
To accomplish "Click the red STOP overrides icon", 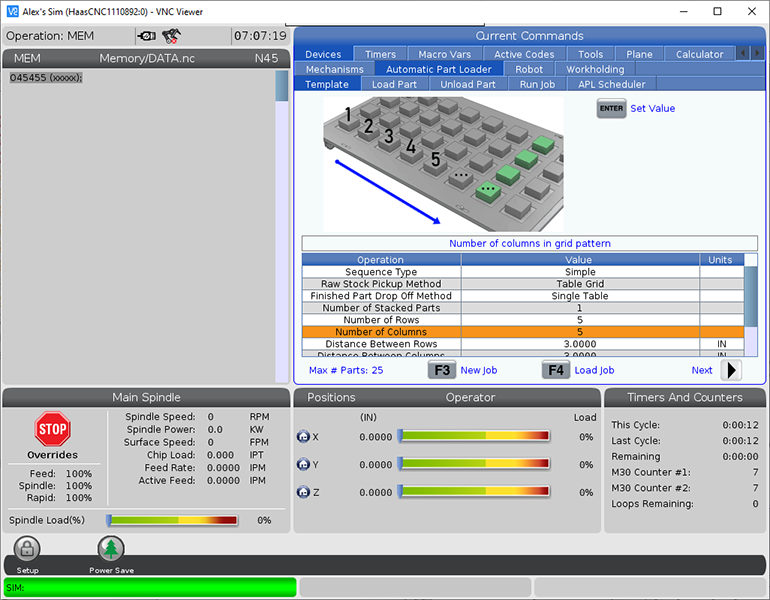I will point(52,429).
